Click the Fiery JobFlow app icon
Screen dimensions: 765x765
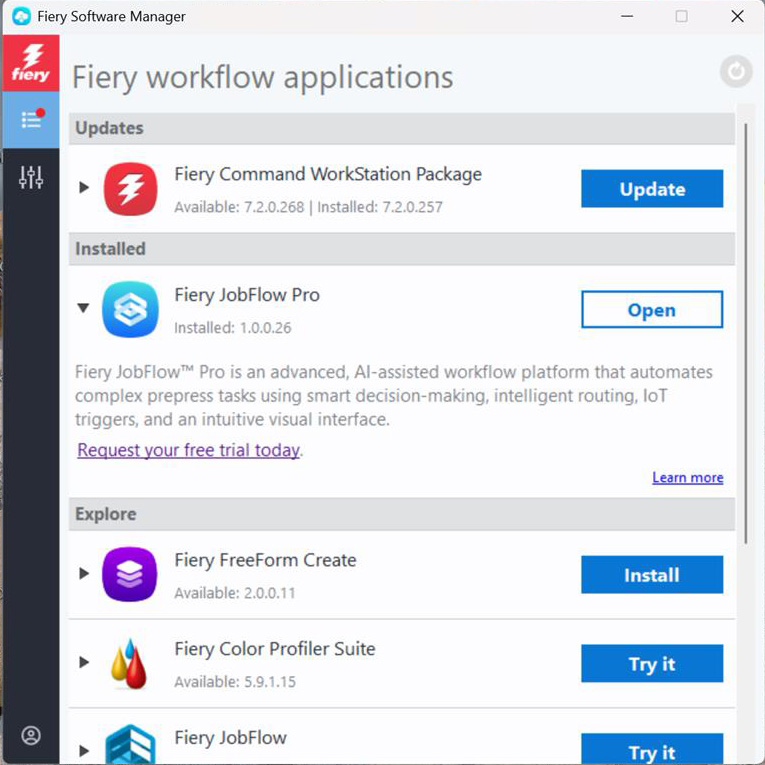130,744
